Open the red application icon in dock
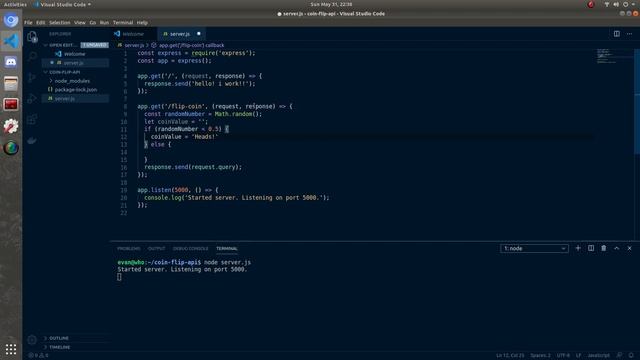 click(x=11, y=105)
